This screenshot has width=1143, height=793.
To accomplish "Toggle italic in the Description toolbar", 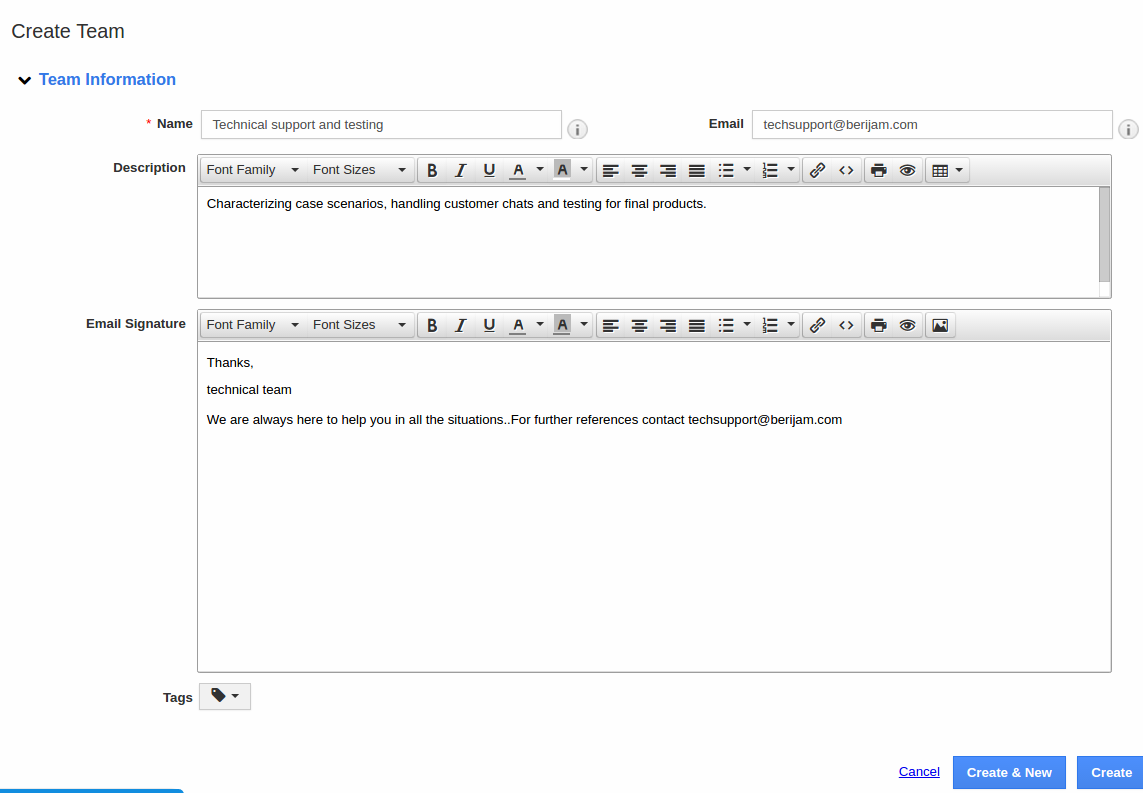I will (x=461, y=171).
